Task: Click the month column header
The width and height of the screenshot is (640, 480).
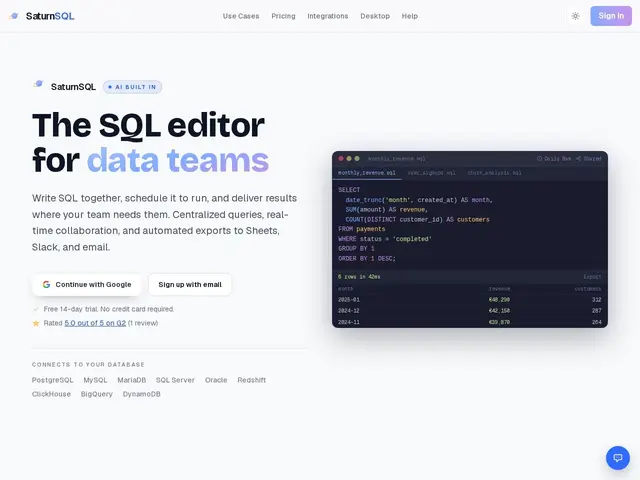Action: click(x=345, y=289)
